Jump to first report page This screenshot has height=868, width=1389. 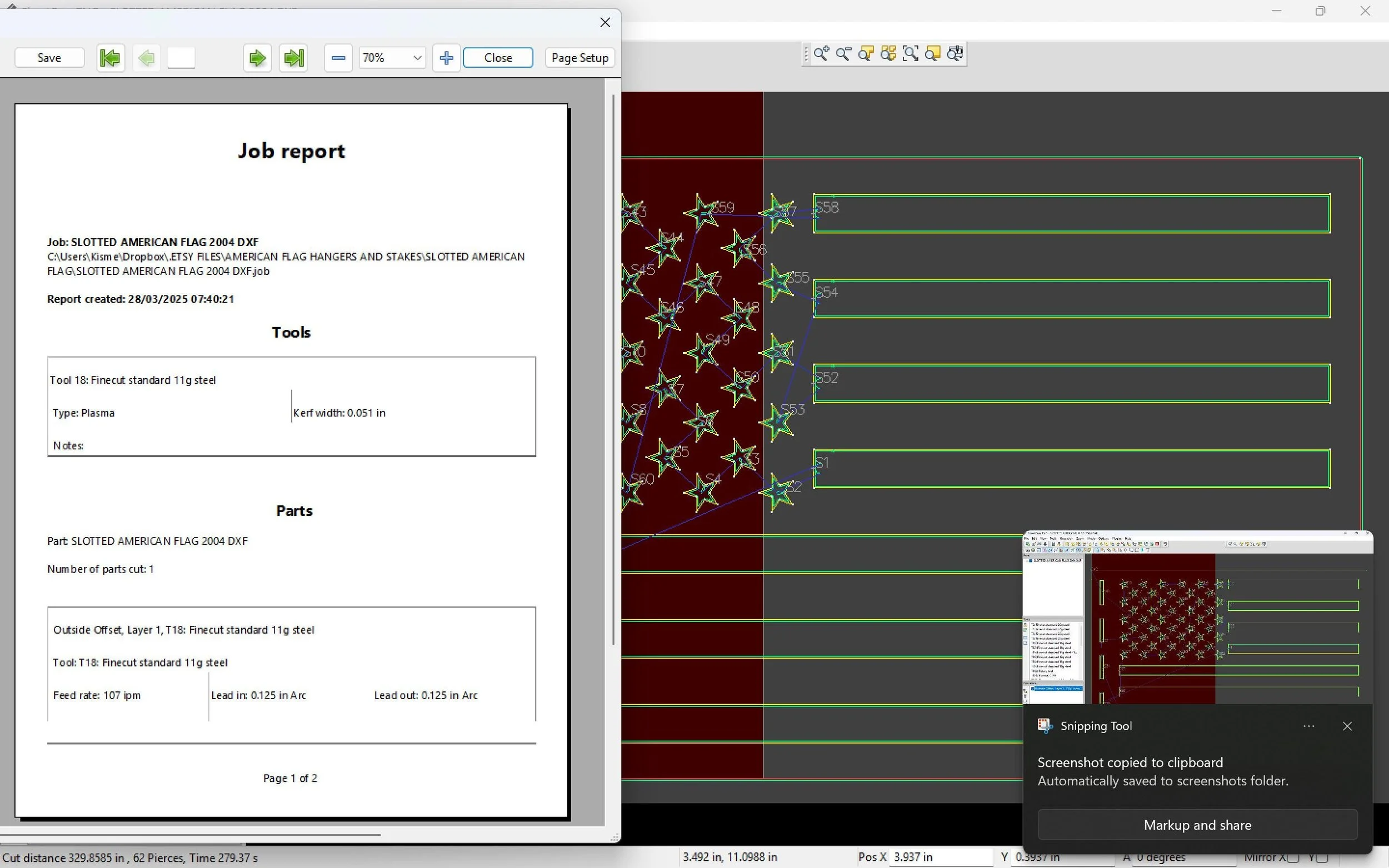(x=110, y=58)
